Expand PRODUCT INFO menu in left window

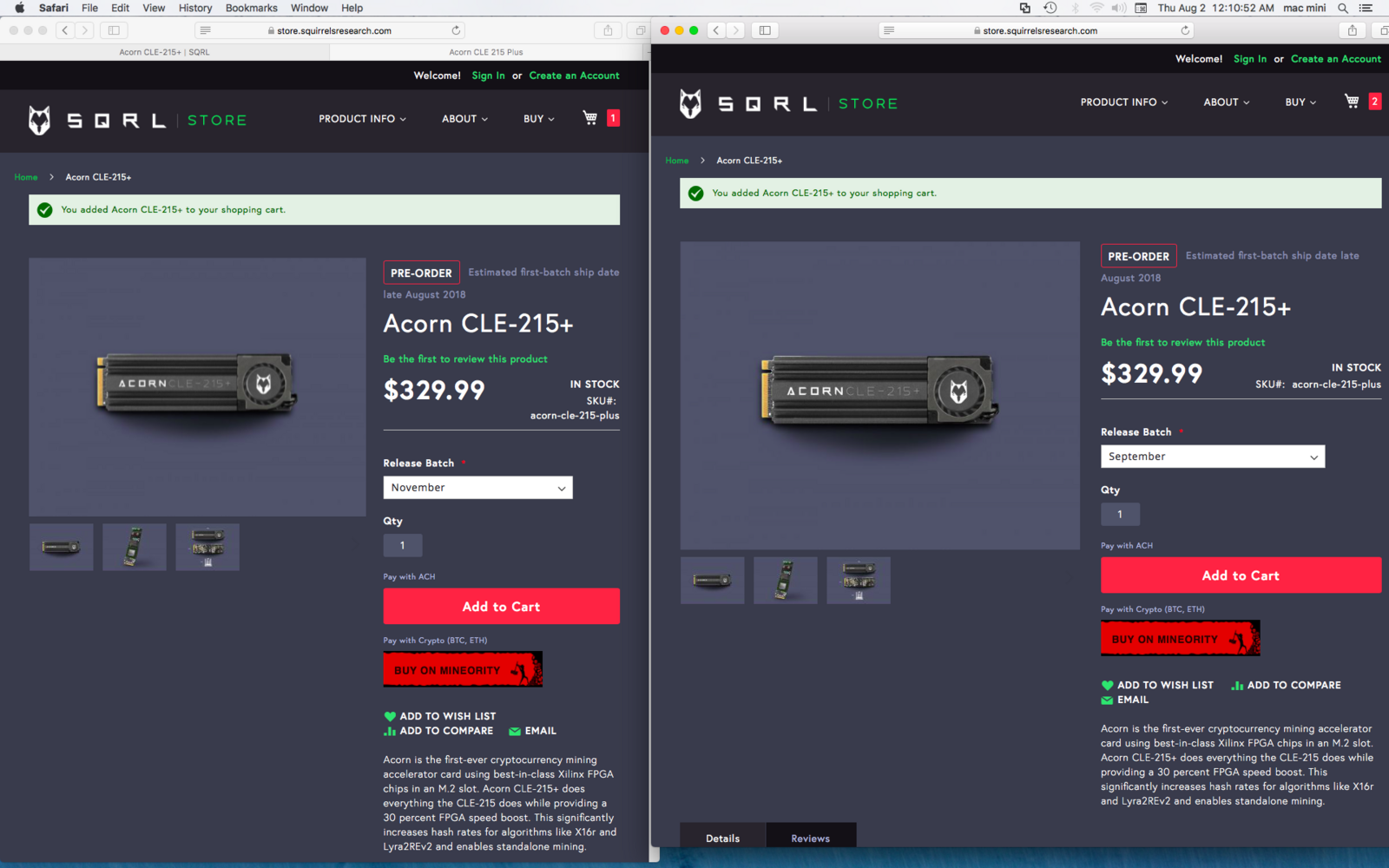point(362,119)
